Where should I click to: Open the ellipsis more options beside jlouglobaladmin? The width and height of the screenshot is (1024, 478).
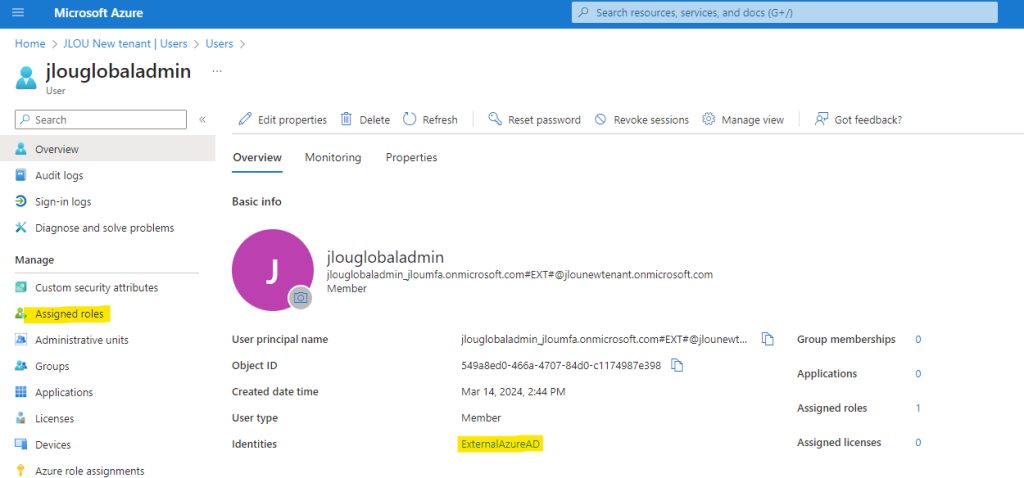pos(217,71)
